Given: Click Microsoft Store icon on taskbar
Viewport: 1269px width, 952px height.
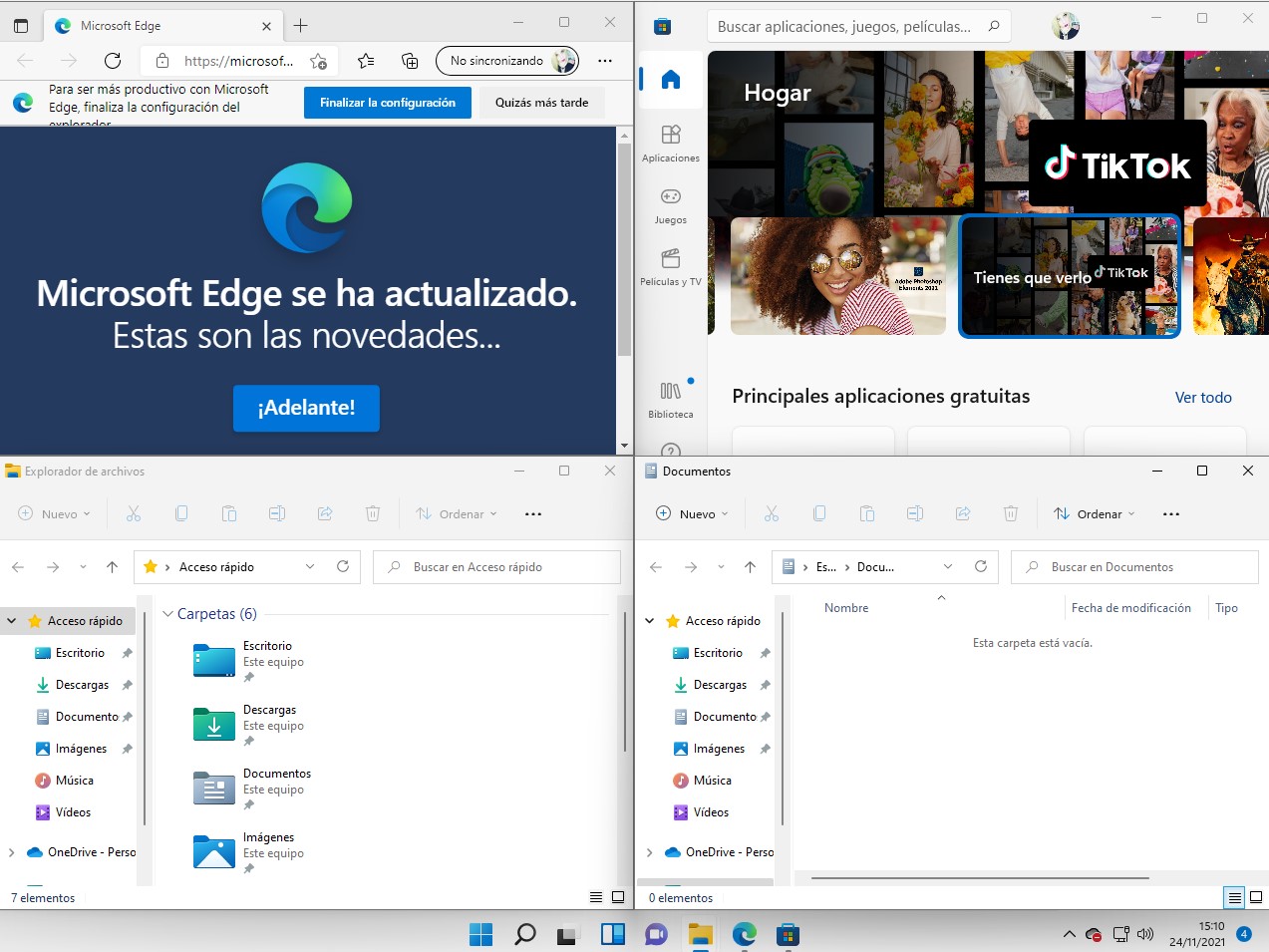Looking at the screenshot, I should (788, 934).
